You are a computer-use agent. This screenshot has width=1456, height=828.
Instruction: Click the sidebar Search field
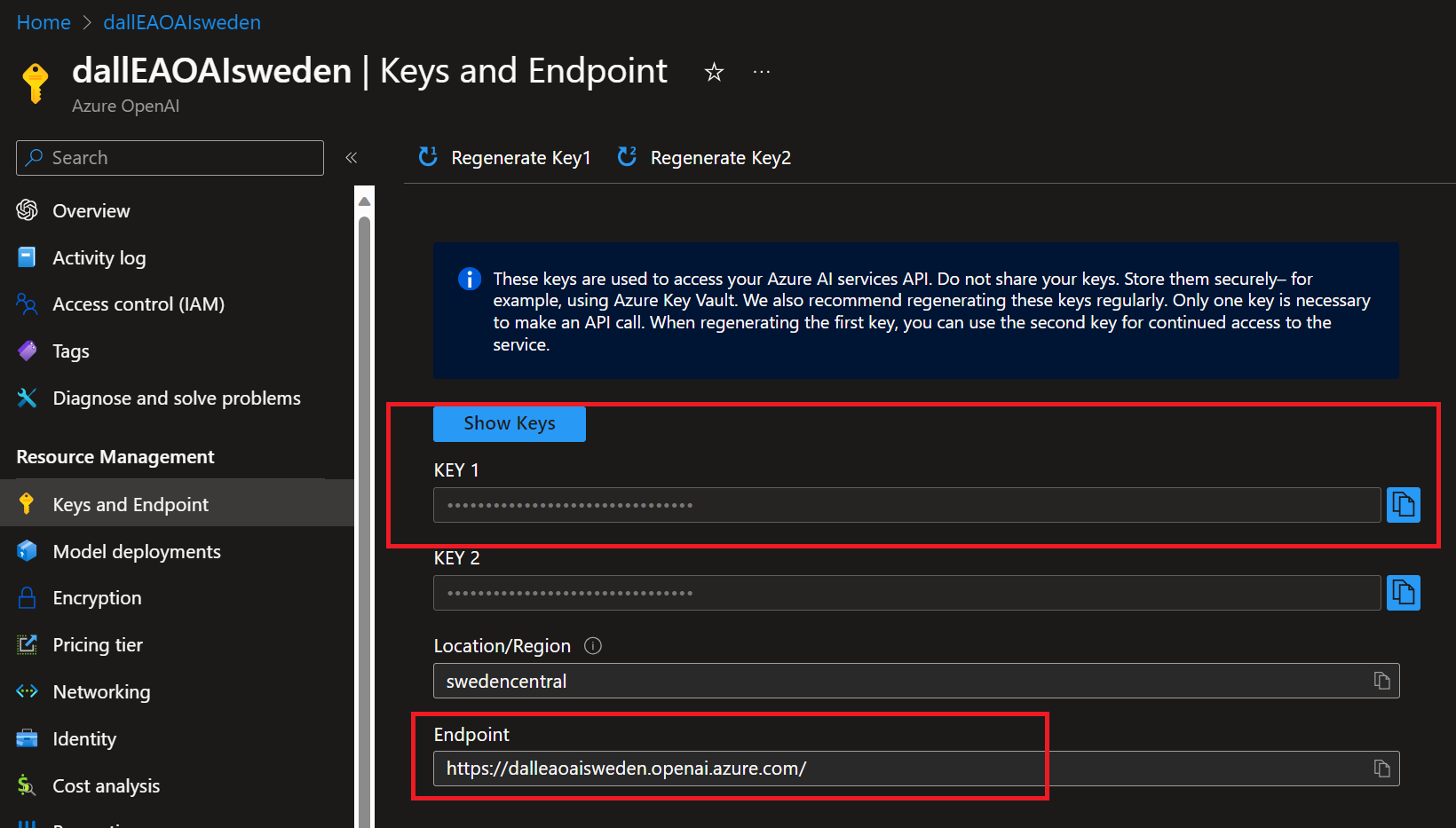tap(170, 158)
